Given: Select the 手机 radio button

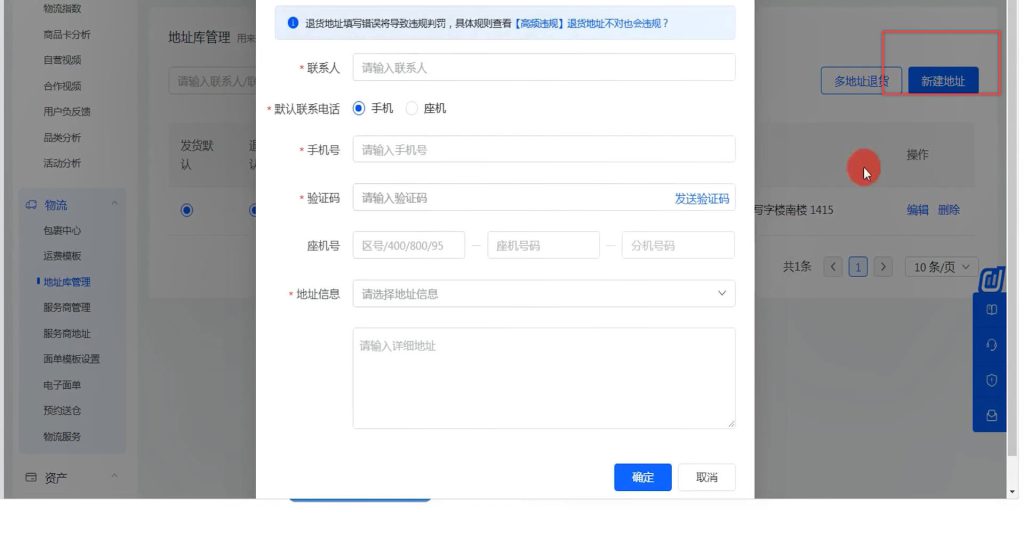Looking at the screenshot, I should (360, 108).
